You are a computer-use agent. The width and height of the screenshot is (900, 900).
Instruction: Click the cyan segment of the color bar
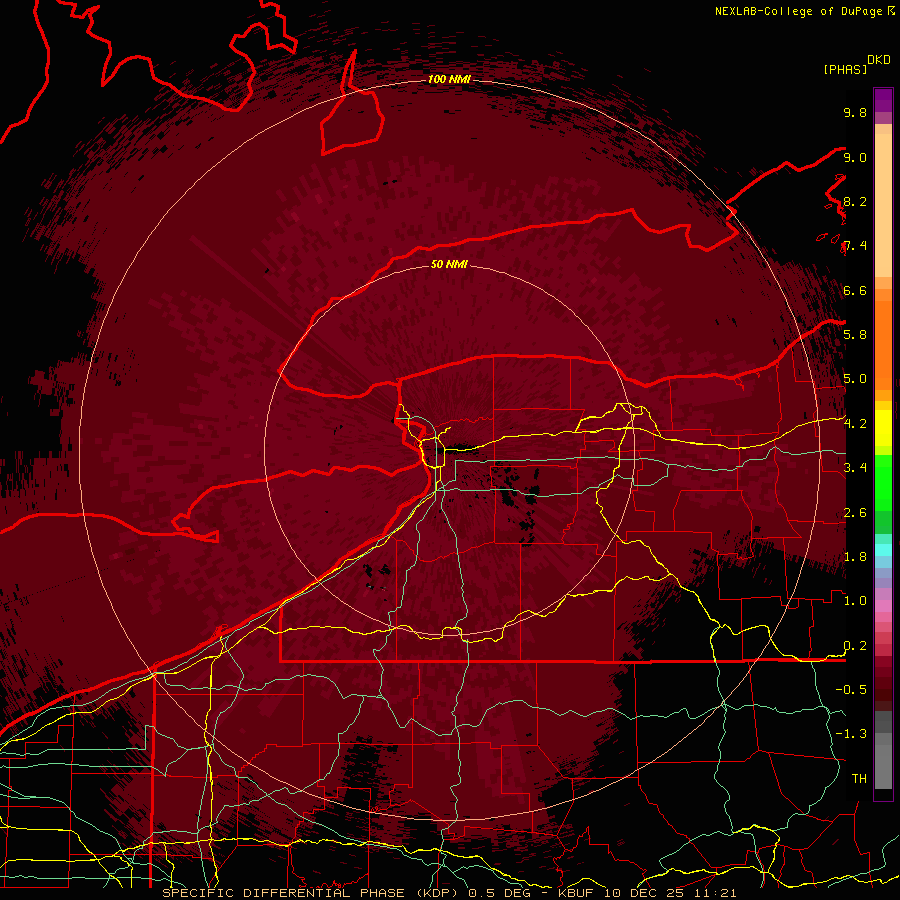pyautogui.click(x=883, y=550)
